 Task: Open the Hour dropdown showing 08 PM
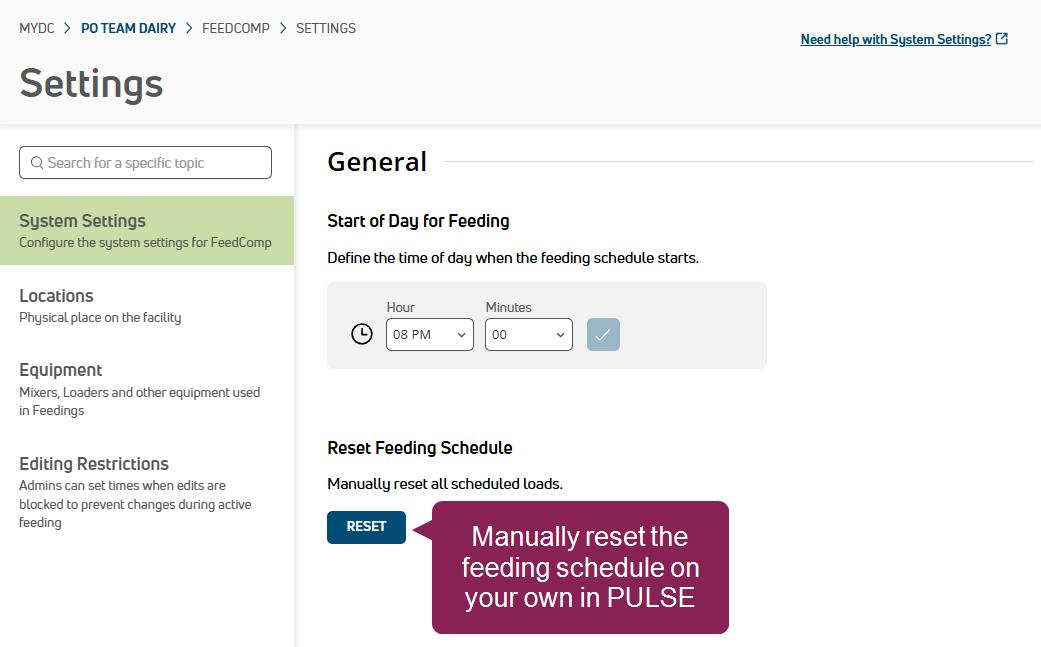[x=429, y=335]
